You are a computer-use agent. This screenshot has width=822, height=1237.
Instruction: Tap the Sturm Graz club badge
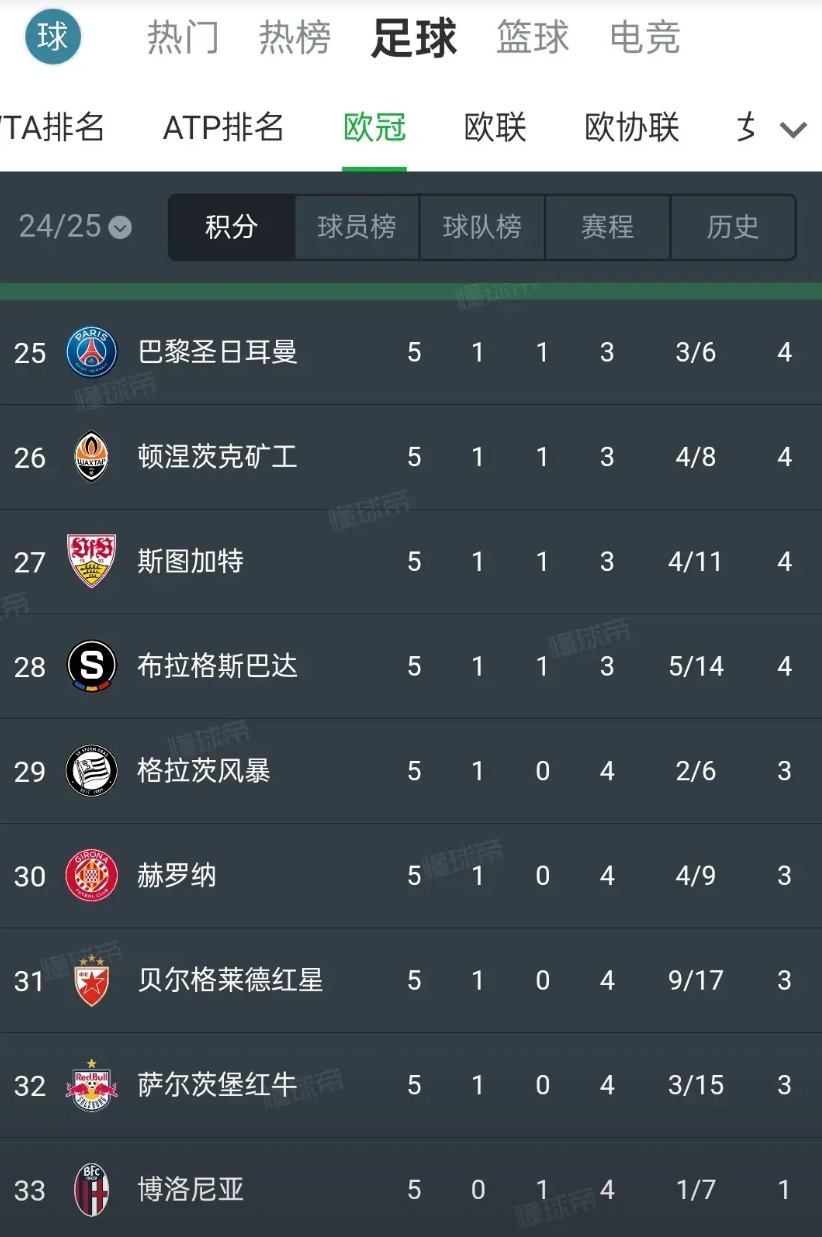[91, 771]
